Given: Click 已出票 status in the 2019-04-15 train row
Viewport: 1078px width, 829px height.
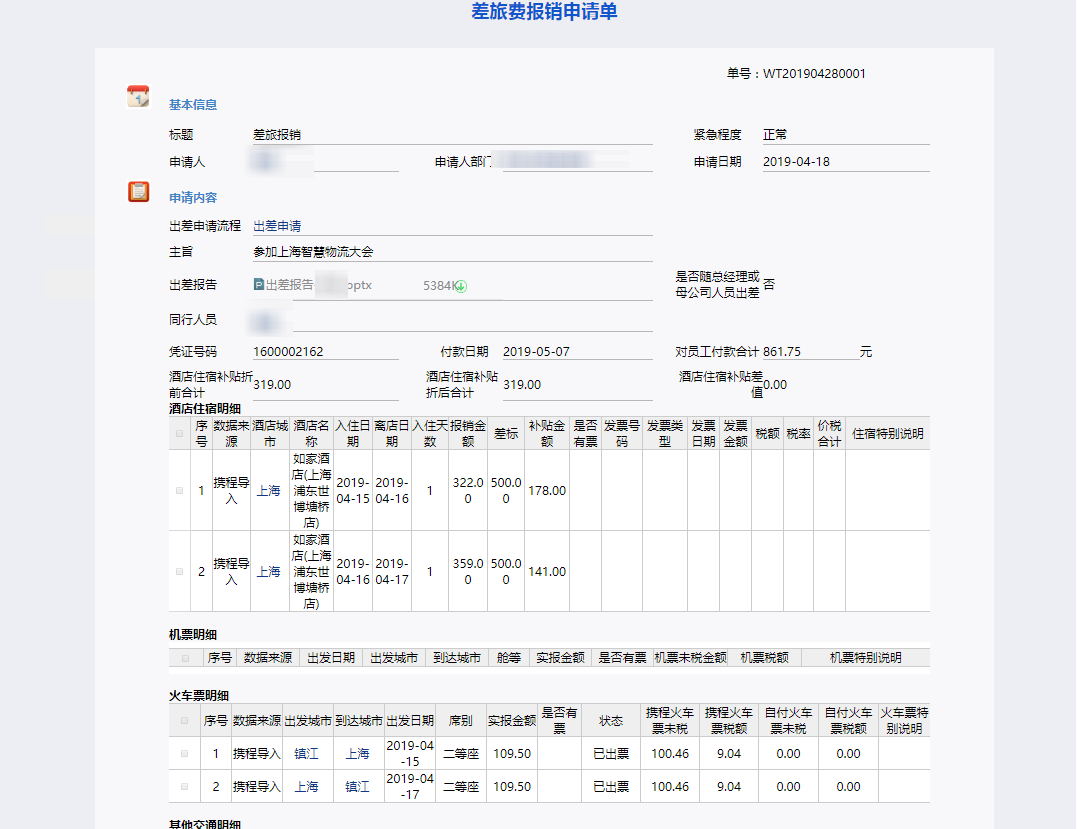Looking at the screenshot, I should (610, 754).
